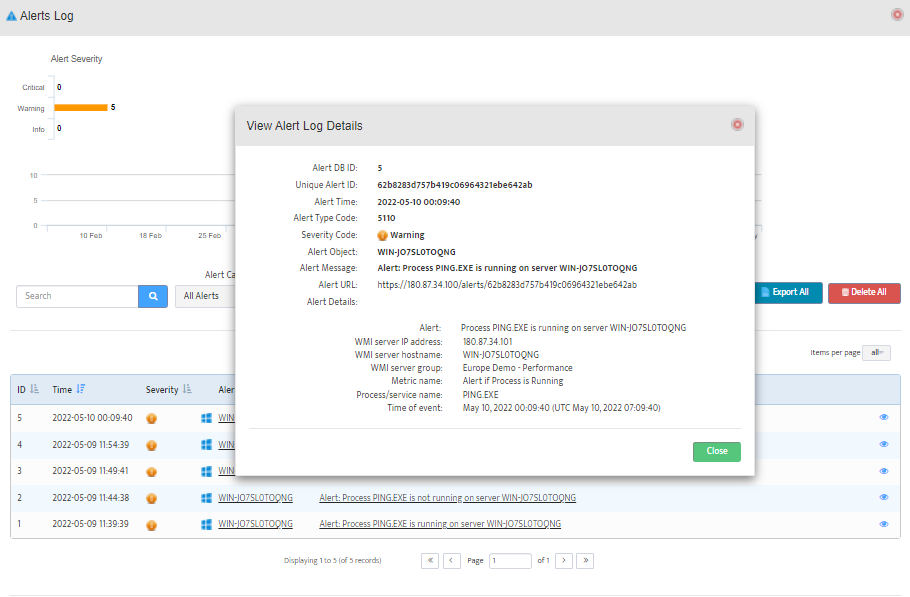The image size is (910, 597).
Task: Click warning severity icon in row 2
Action: 151,498
